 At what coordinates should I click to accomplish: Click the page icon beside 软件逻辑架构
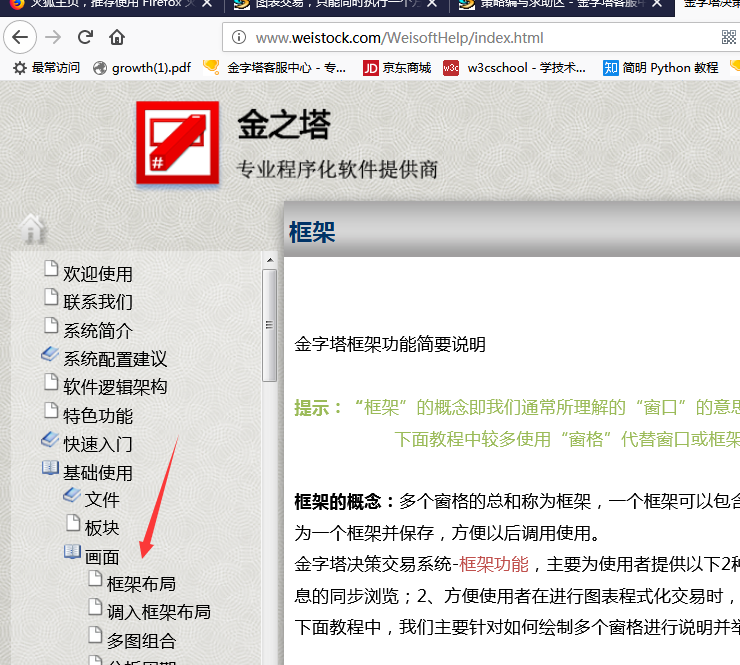pos(51,382)
